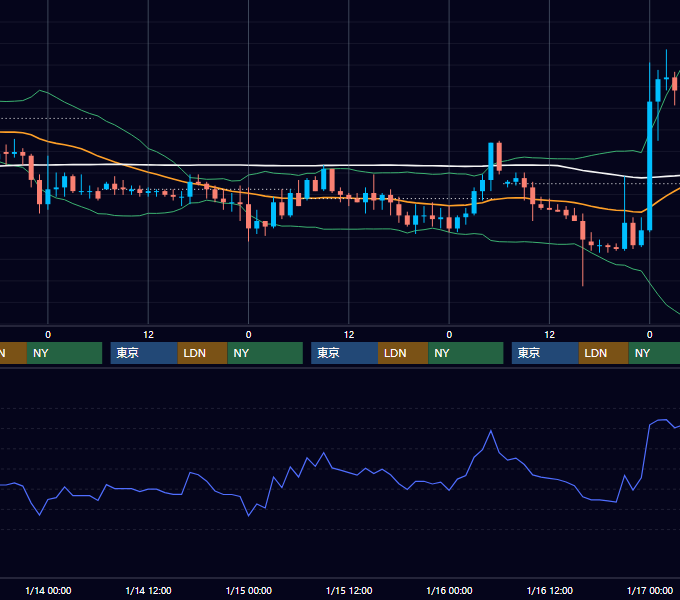Click the tall blue candlestick at 1/17 00:00
The height and width of the screenshot is (600, 680).
pos(650,166)
